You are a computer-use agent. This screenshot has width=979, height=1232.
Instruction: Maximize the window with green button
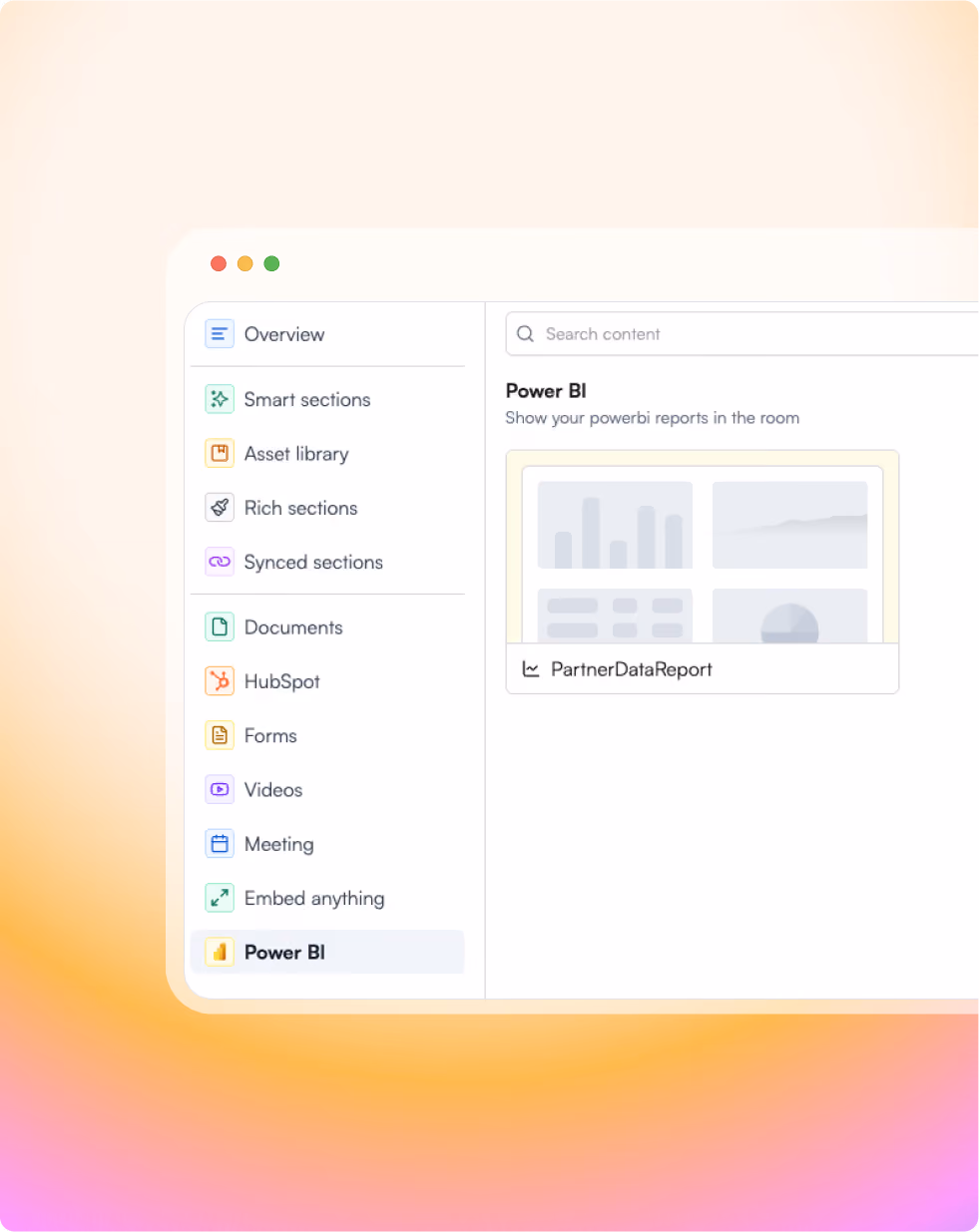point(271,263)
